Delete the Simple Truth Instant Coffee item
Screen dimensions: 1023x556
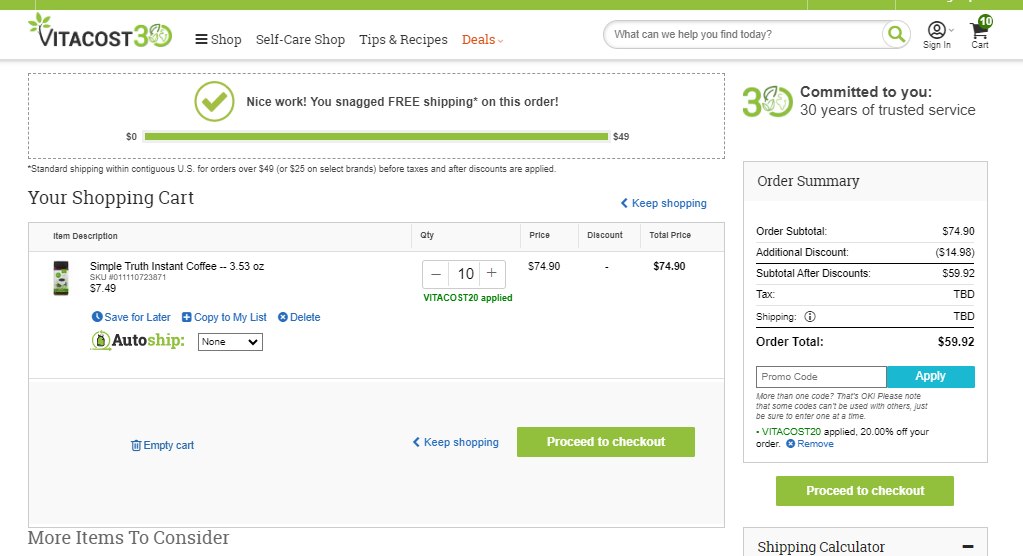[x=299, y=317]
